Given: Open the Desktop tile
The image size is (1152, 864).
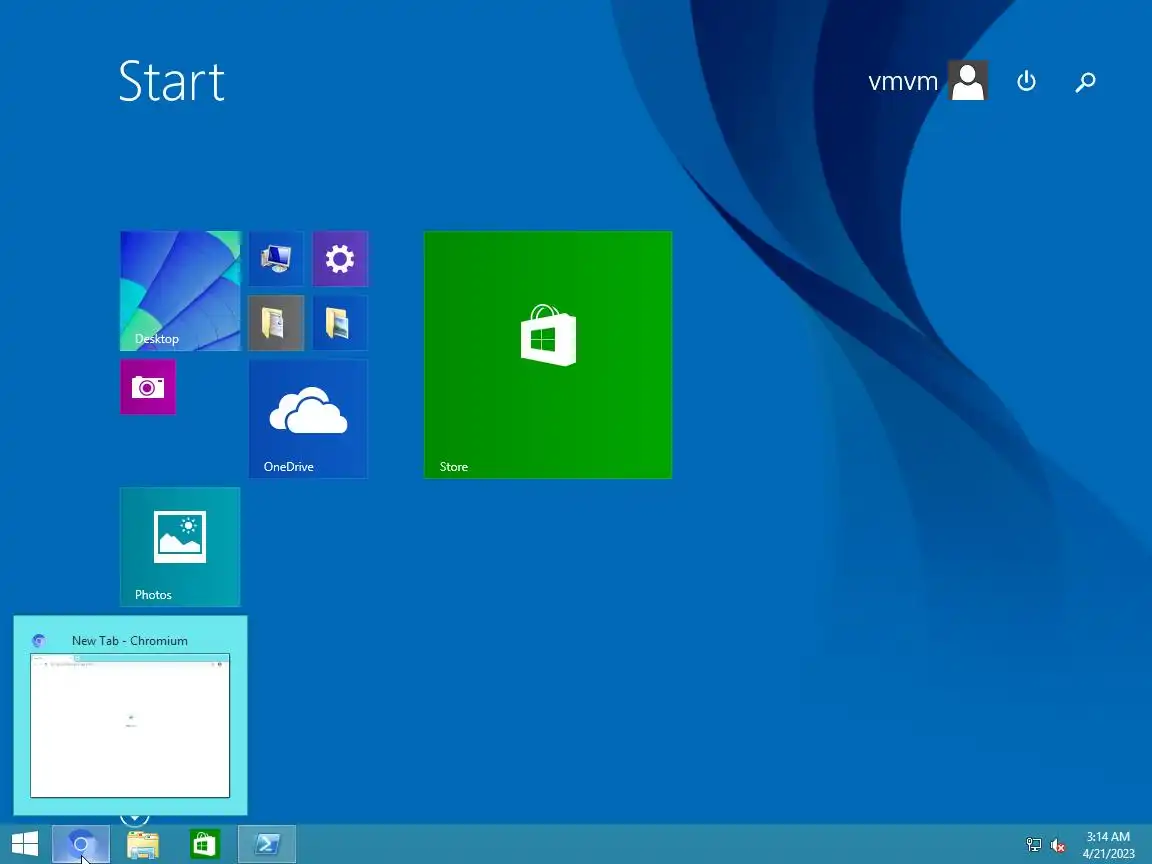Looking at the screenshot, I should point(180,291).
